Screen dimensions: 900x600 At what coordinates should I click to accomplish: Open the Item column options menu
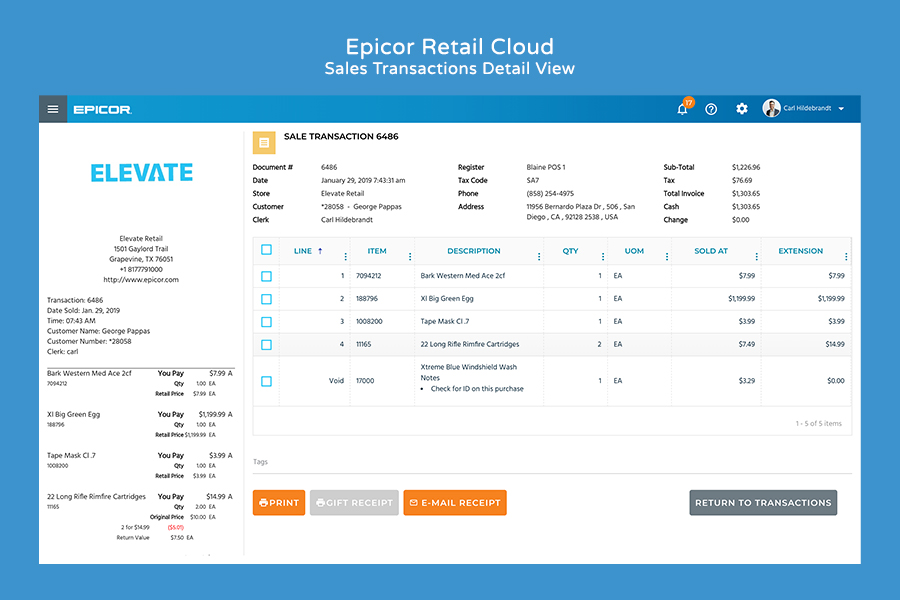[408, 256]
